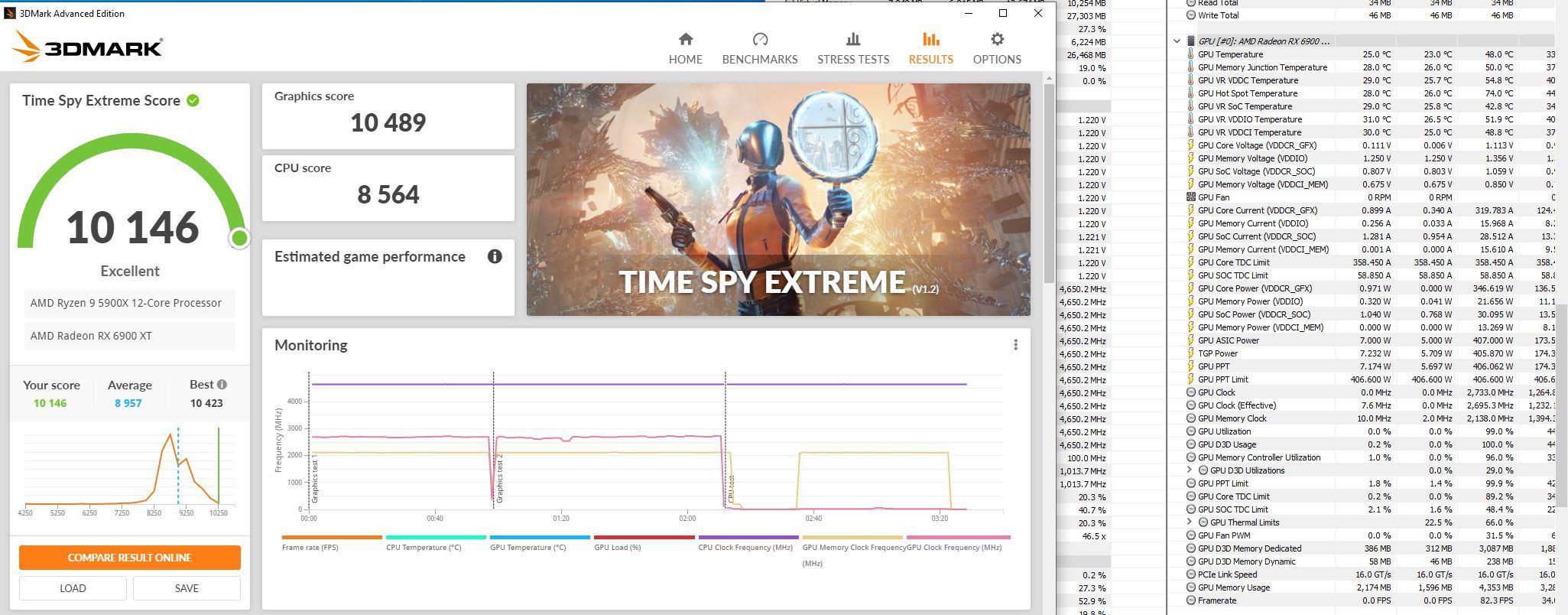Viewport: 1568px width, 615px height.
Task: Select GPU D3D Memory Dedicated row
Action: tap(1368, 548)
